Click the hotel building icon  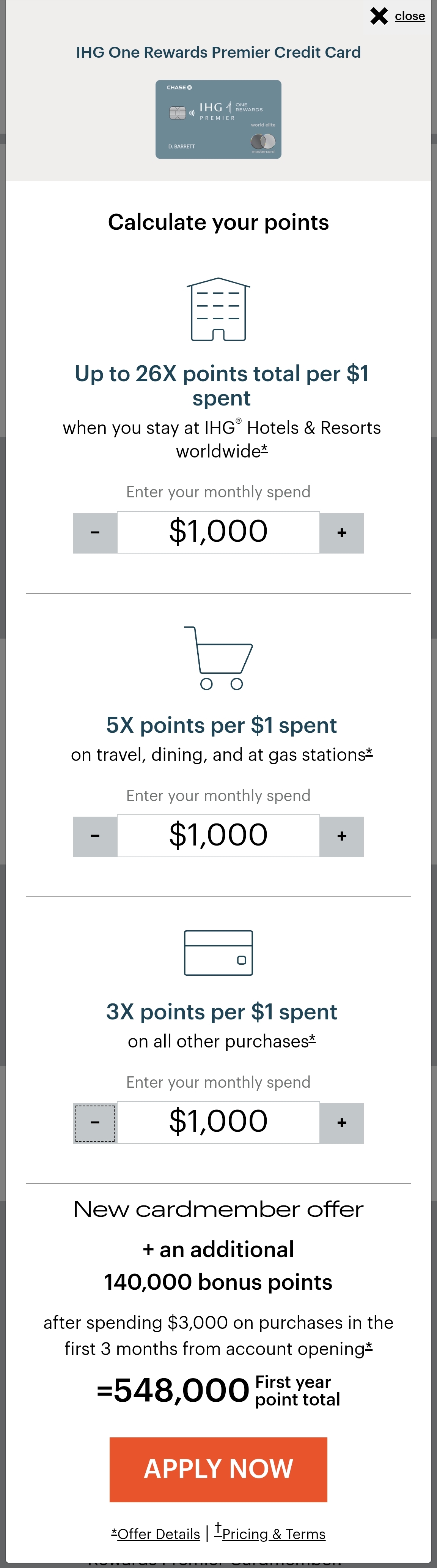(218, 309)
